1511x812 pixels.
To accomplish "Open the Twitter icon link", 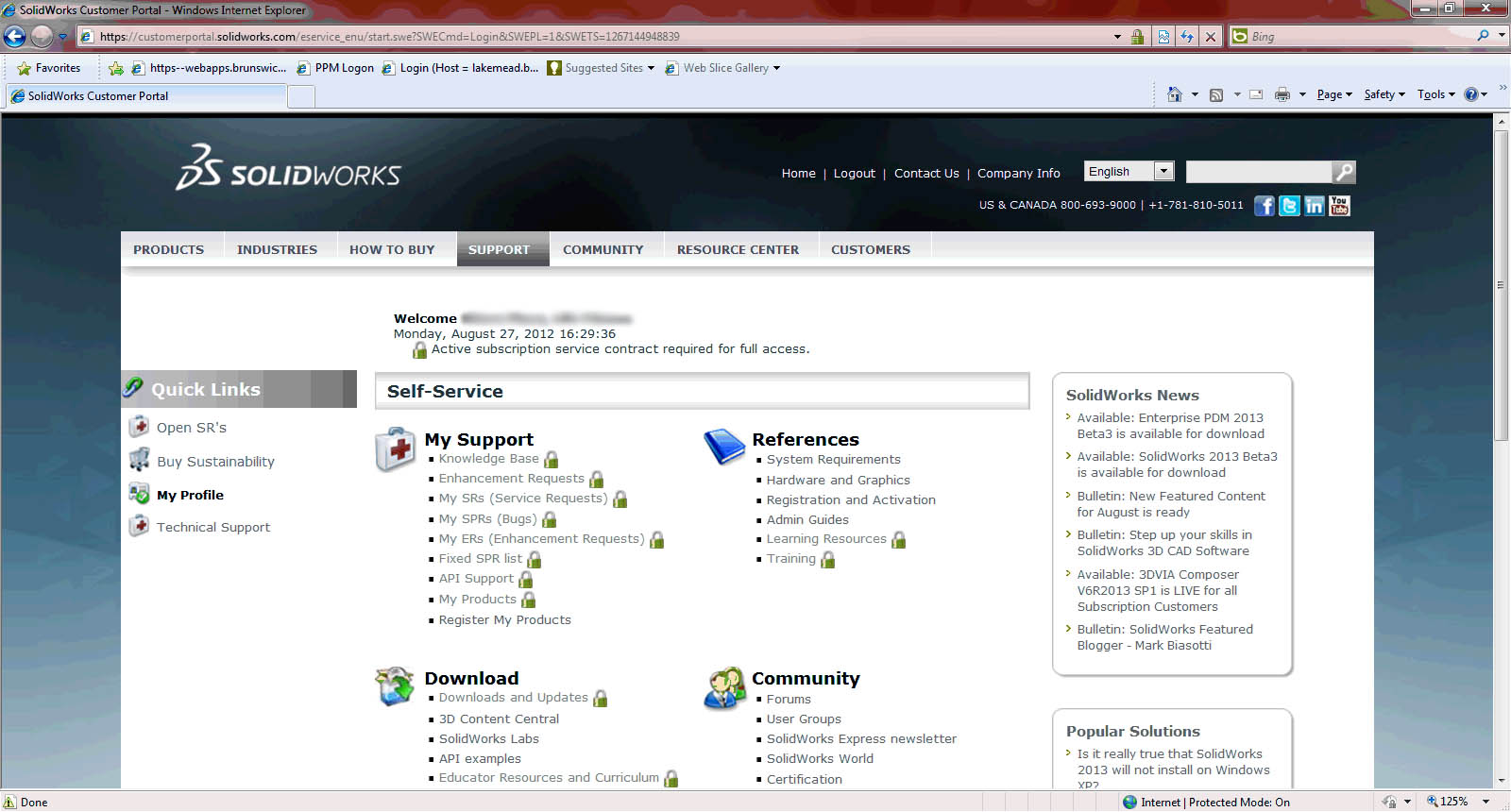I will (1289, 206).
